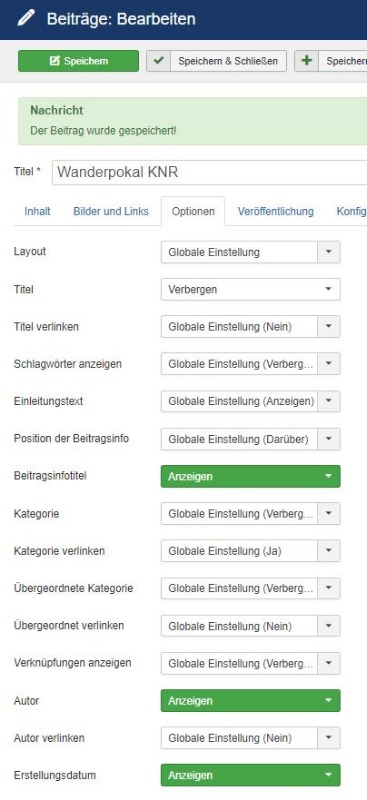Expand the Schlagwörter anzeigen arrow
Screen dimensions: 367x800
click(329, 364)
